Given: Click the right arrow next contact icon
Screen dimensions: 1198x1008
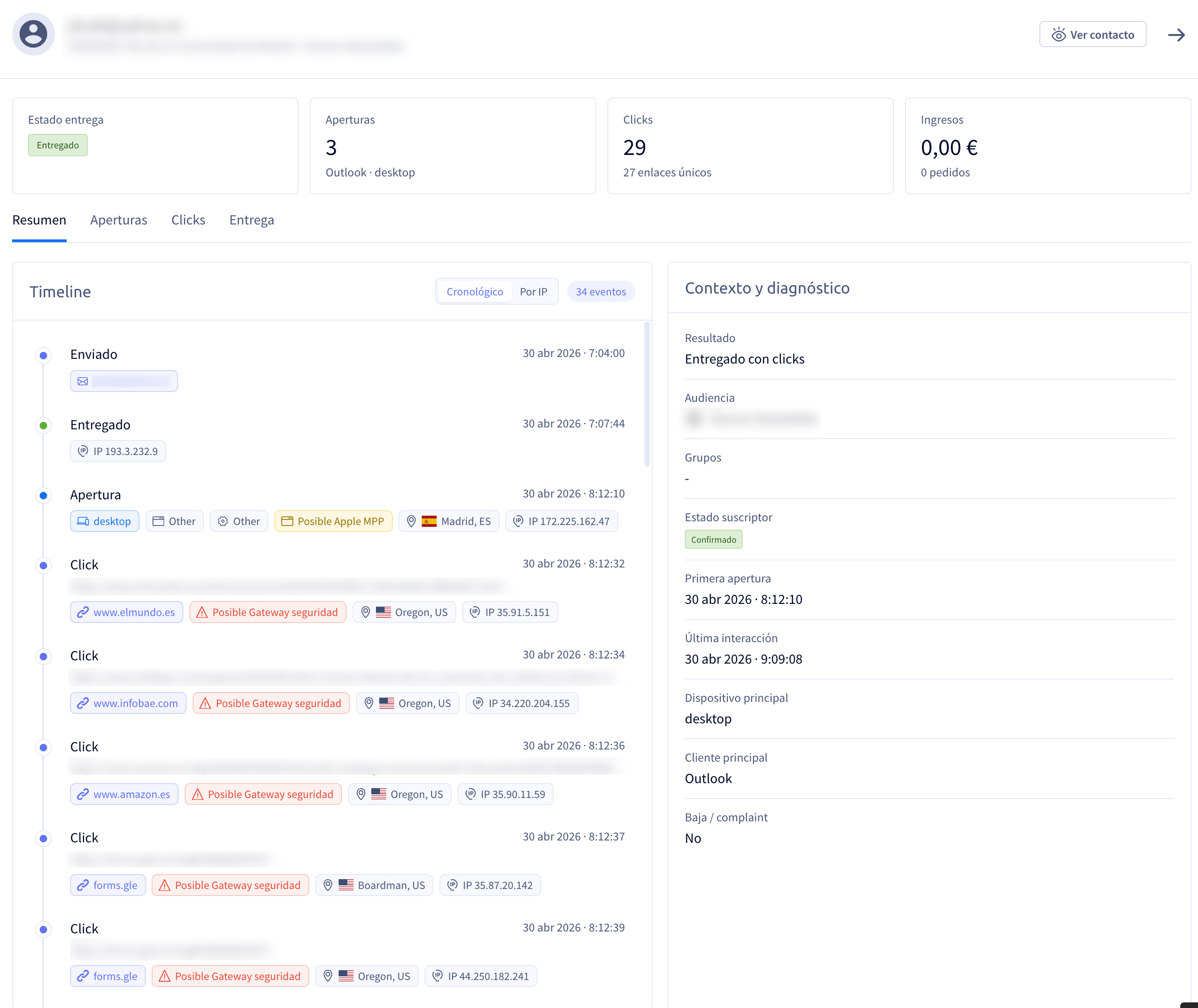Looking at the screenshot, I should click(1176, 35).
